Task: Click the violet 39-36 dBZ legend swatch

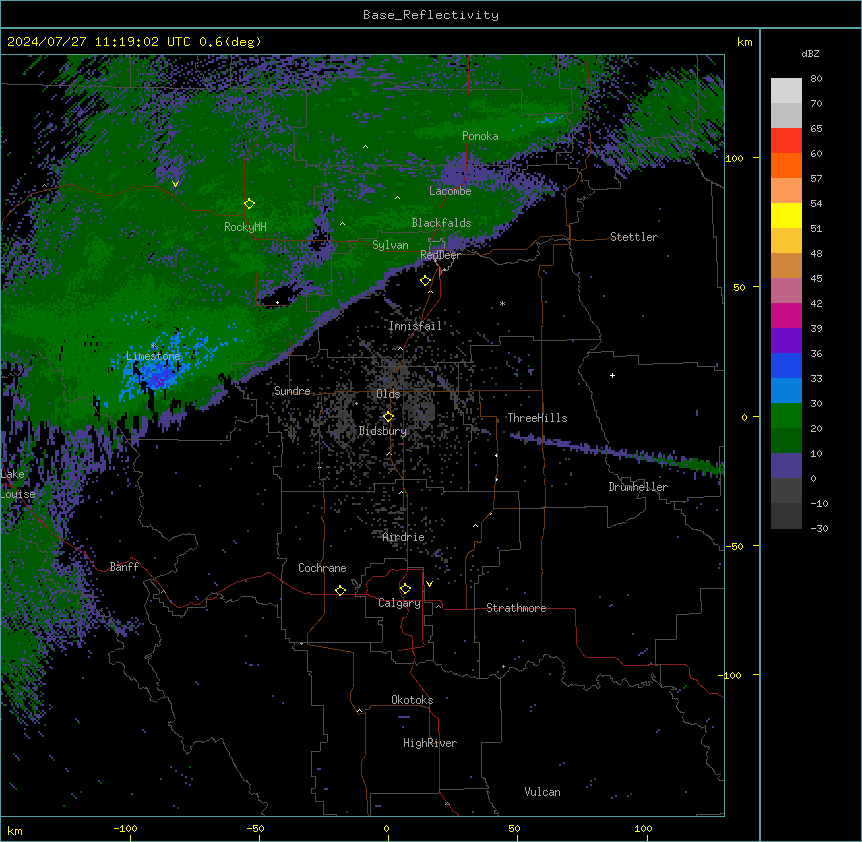Action: (786, 341)
